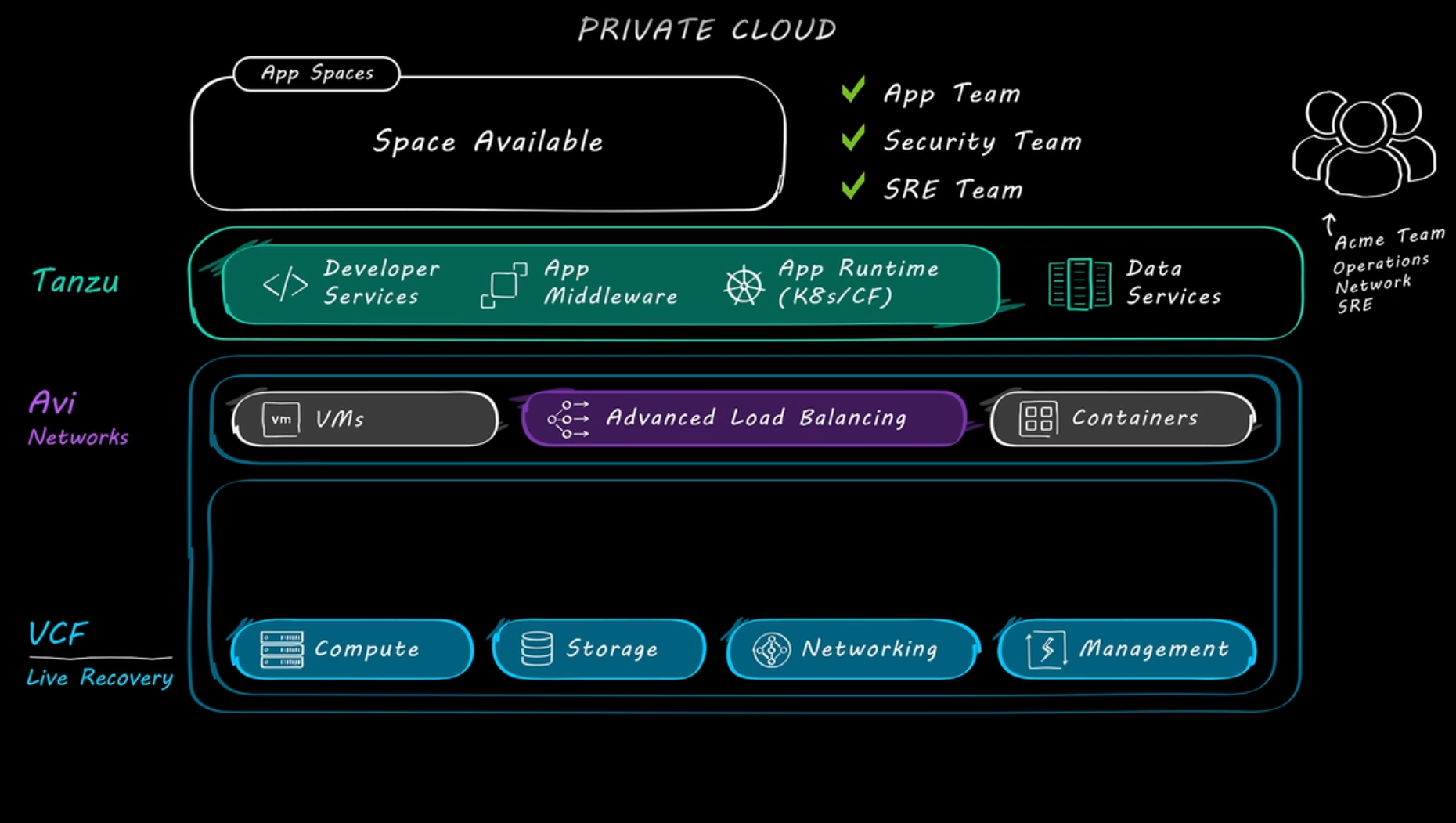Image resolution: width=1456 pixels, height=823 pixels.
Task: Select the App Spaces tab label
Action: click(x=317, y=74)
